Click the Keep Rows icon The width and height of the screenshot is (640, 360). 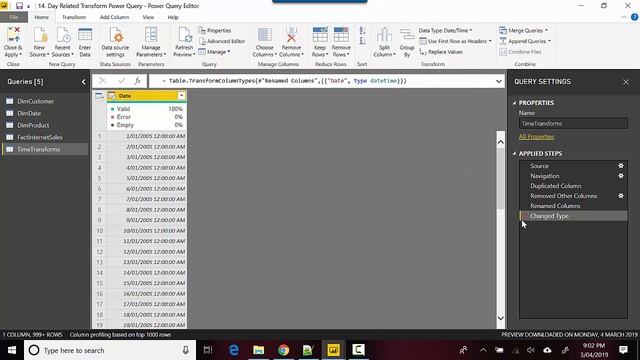(x=320, y=35)
